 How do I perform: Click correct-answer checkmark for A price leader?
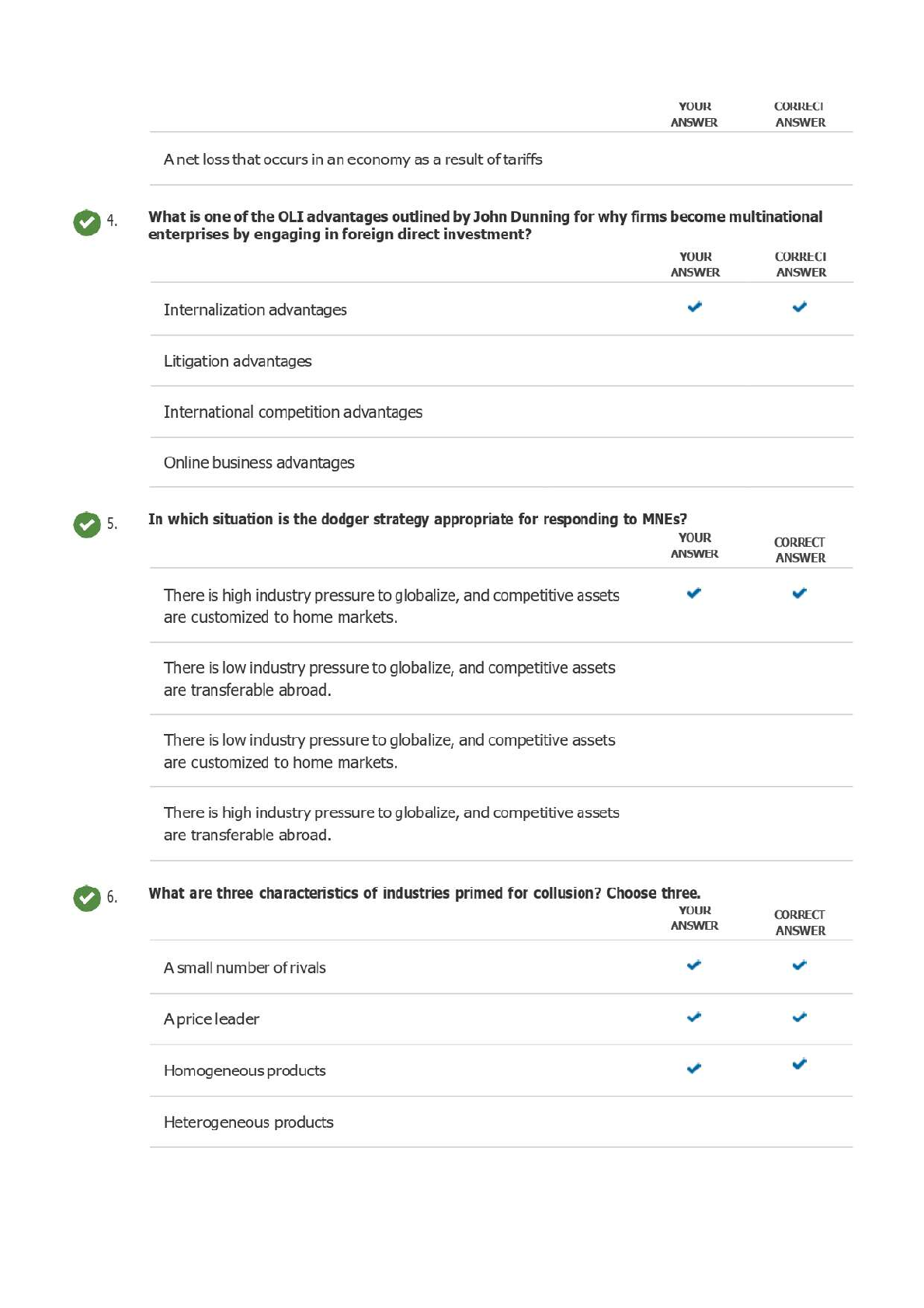800,1017
